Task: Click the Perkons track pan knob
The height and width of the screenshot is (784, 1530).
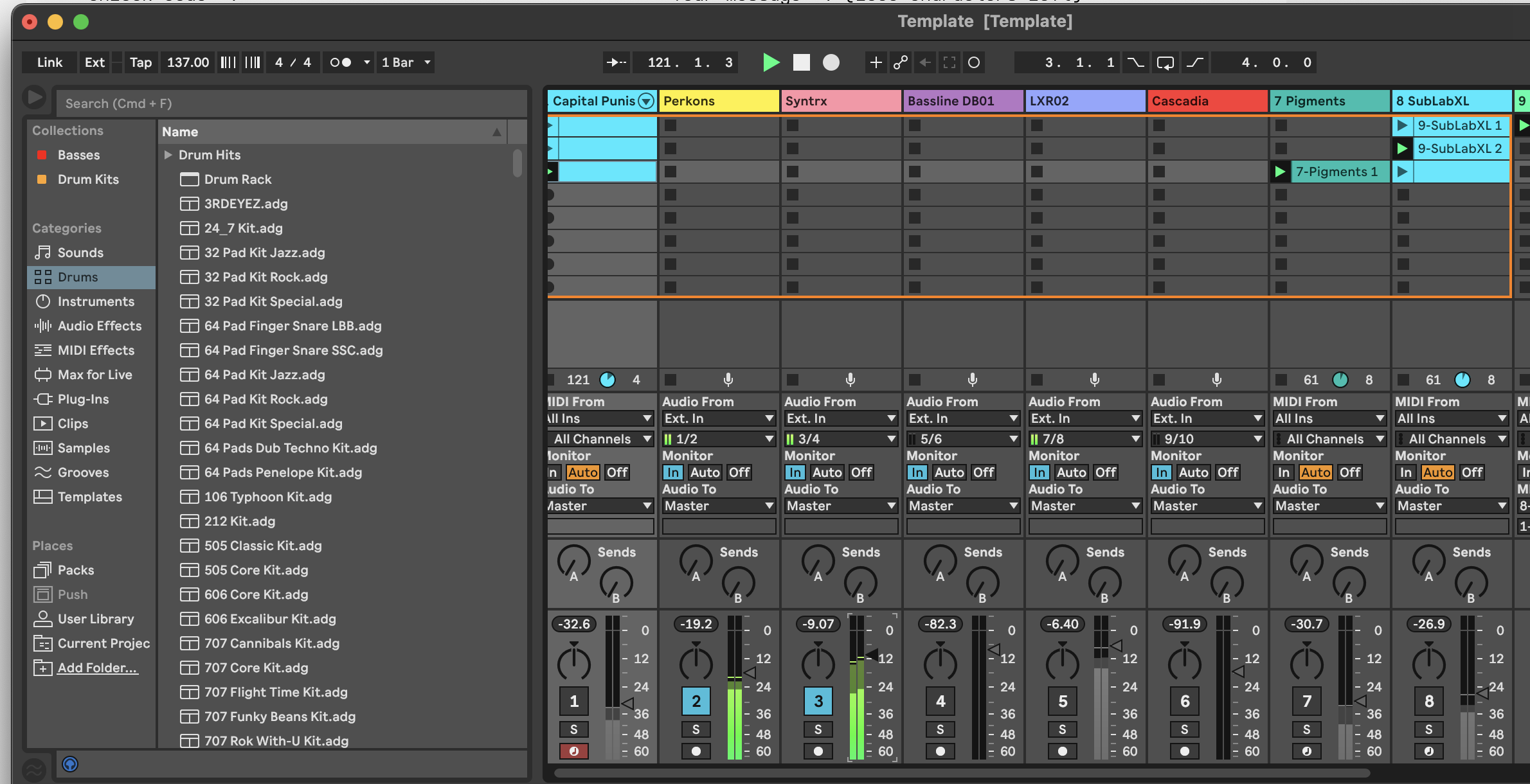Action: coord(696,662)
